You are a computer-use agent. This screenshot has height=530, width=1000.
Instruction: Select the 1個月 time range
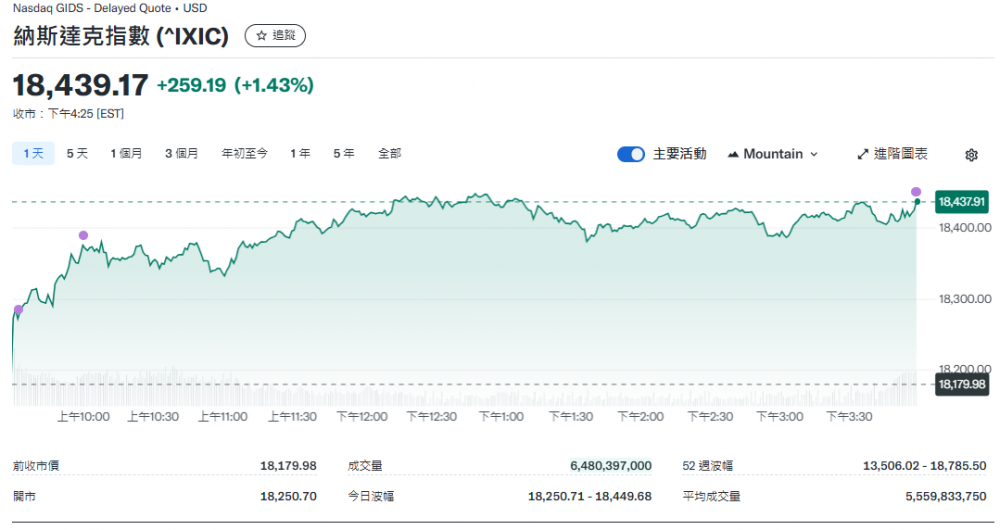coord(126,154)
